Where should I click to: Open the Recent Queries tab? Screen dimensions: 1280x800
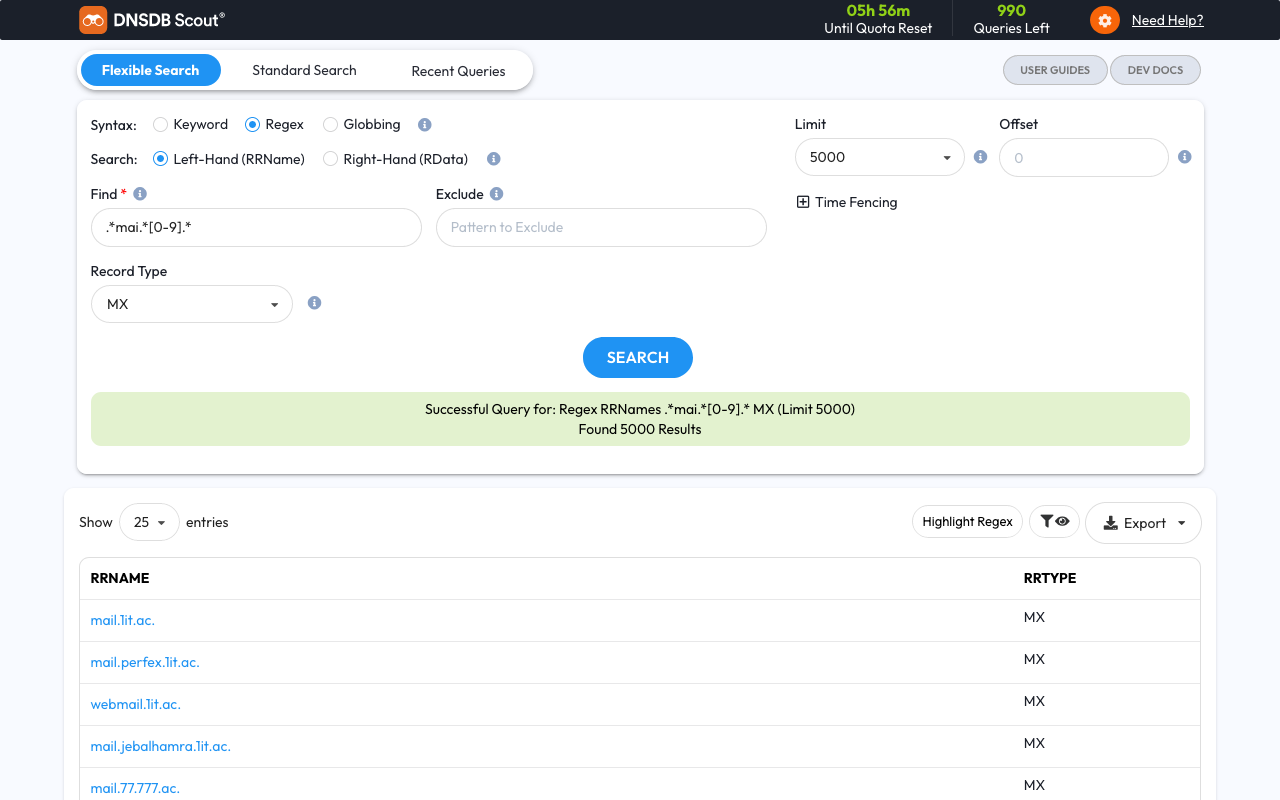(458, 71)
